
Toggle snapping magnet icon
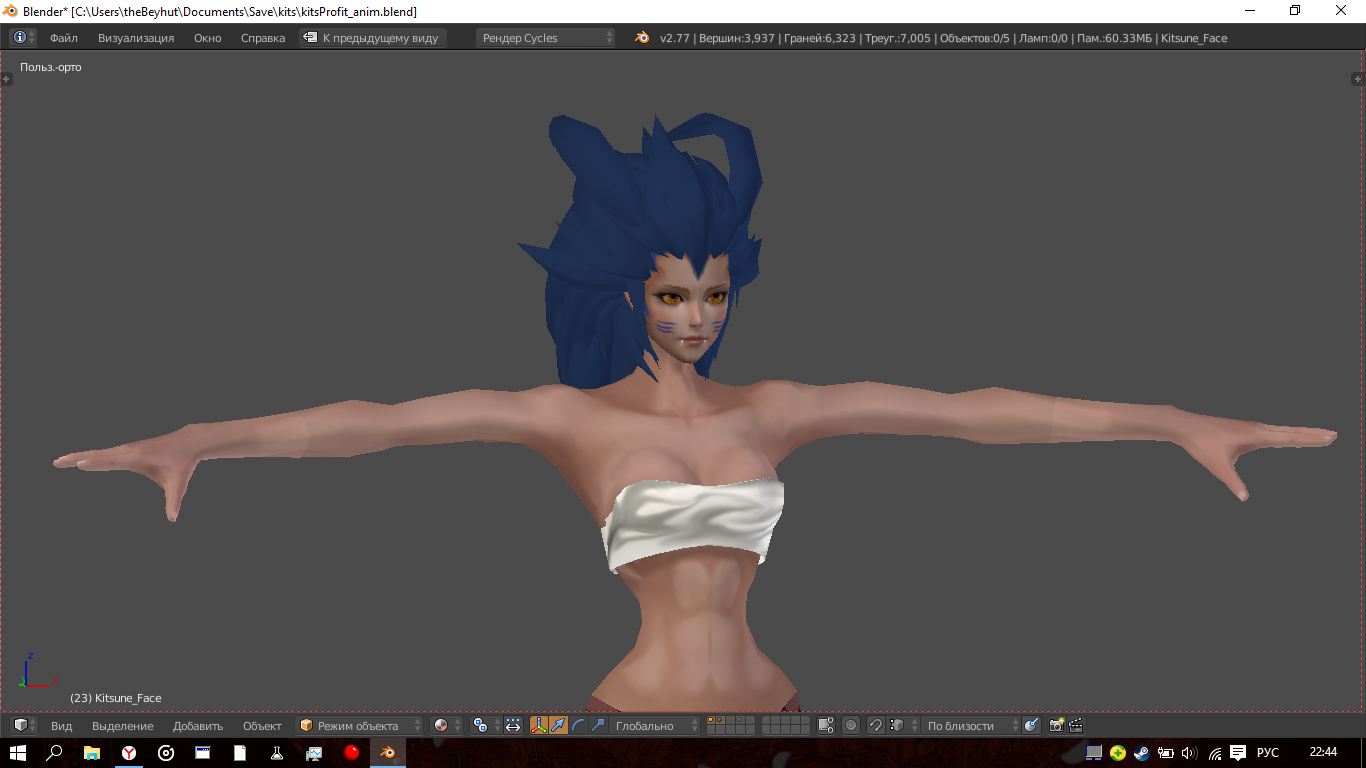click(876, 726)
